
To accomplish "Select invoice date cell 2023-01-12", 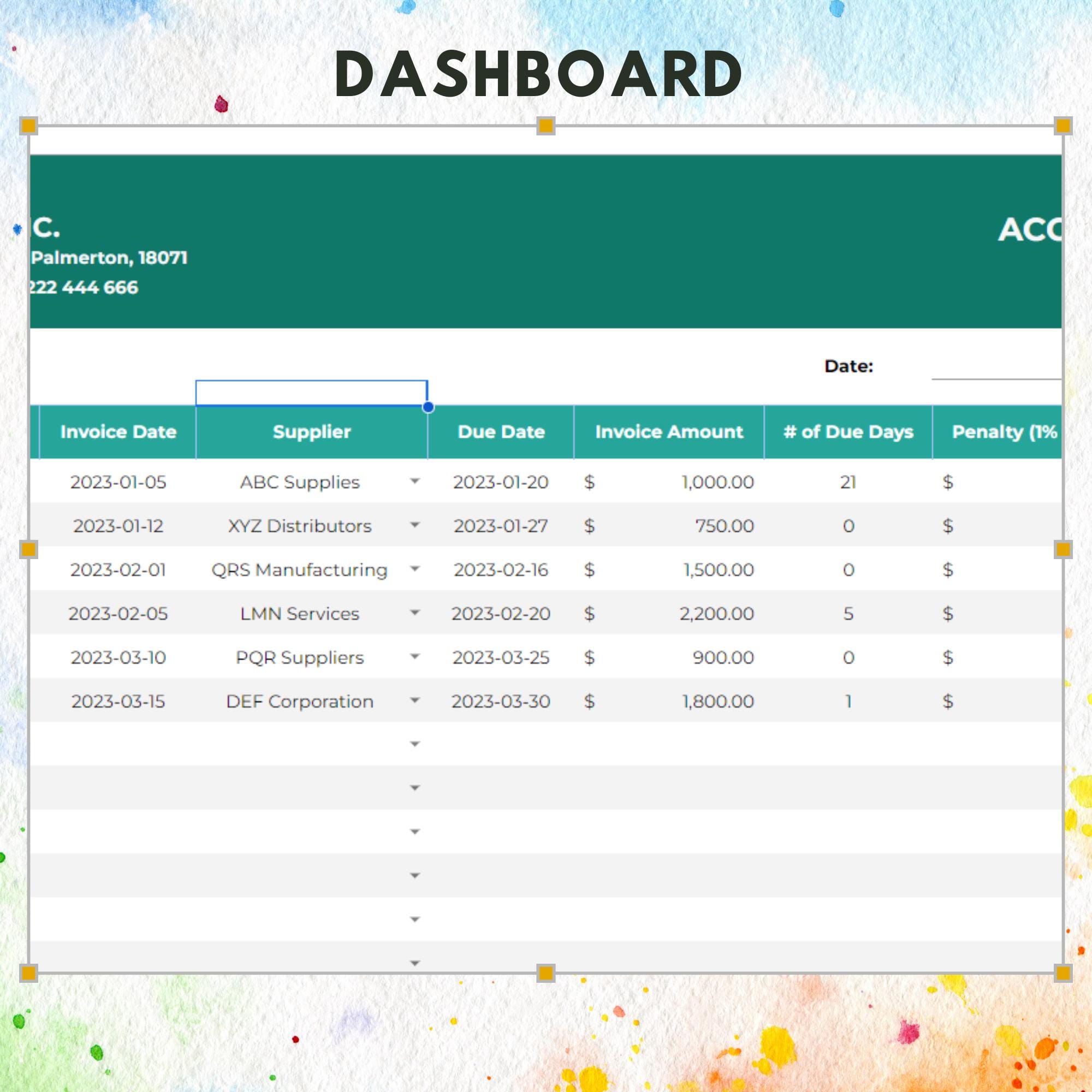I will point(118,526).
